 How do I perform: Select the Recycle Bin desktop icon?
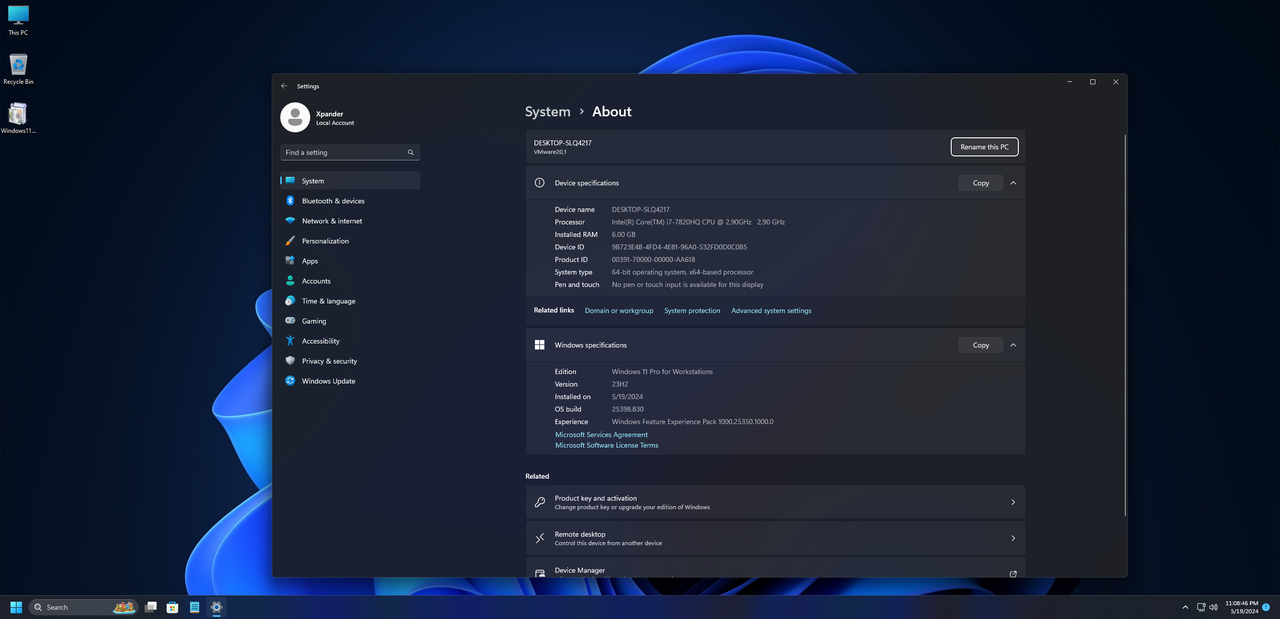(x=18, y=69)
